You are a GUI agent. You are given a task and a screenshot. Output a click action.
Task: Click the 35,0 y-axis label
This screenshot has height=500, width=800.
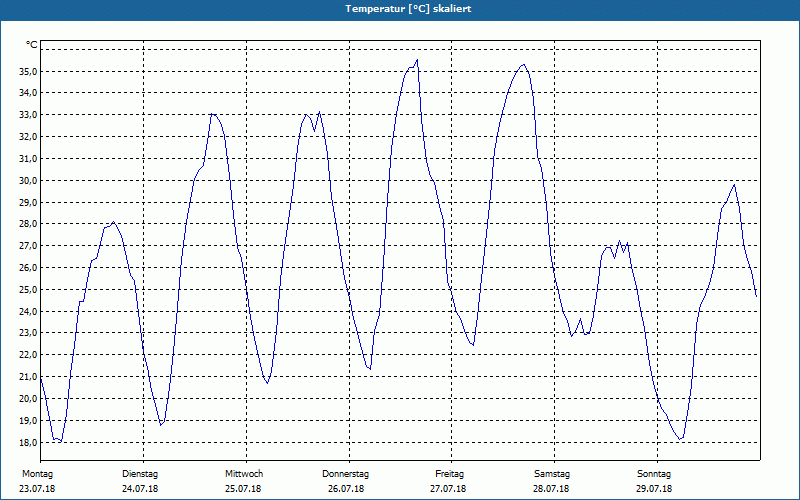pyautogui.click(x=28, y=71)
